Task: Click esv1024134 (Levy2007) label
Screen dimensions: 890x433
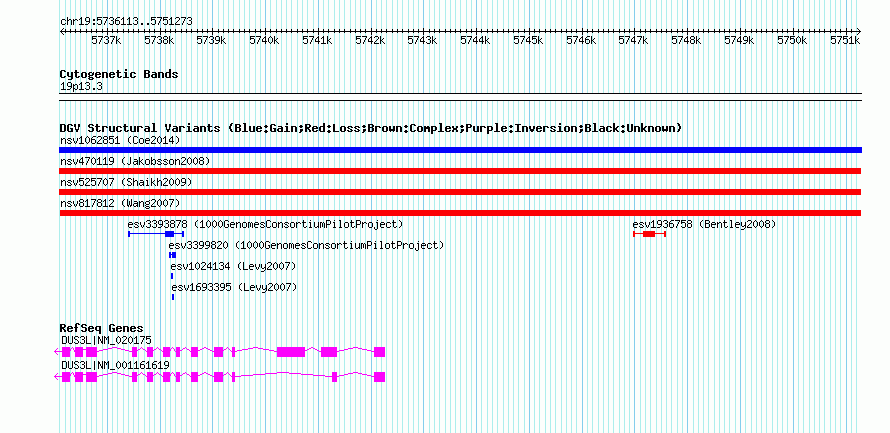Action: pyautogui.click(x=233, y=267)
